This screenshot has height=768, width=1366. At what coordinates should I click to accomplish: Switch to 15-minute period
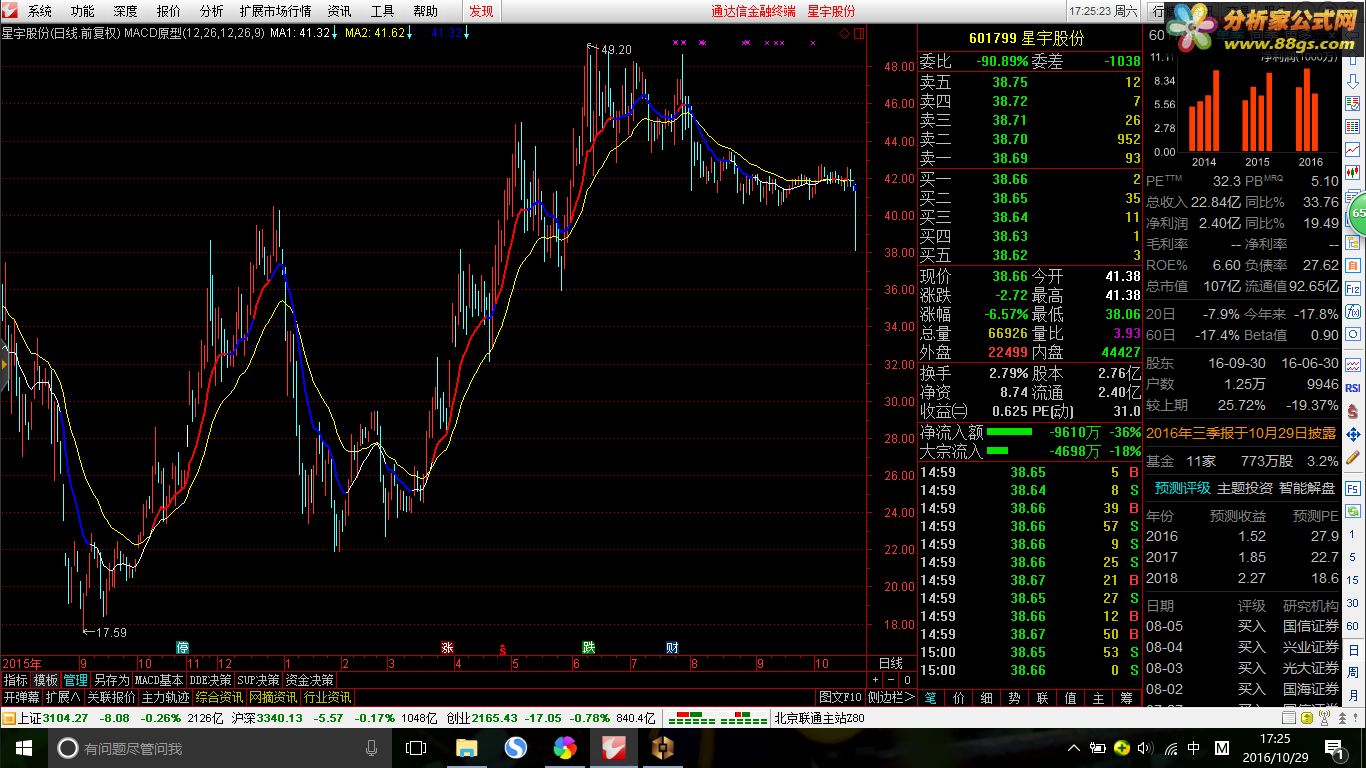pos(1353,579)
